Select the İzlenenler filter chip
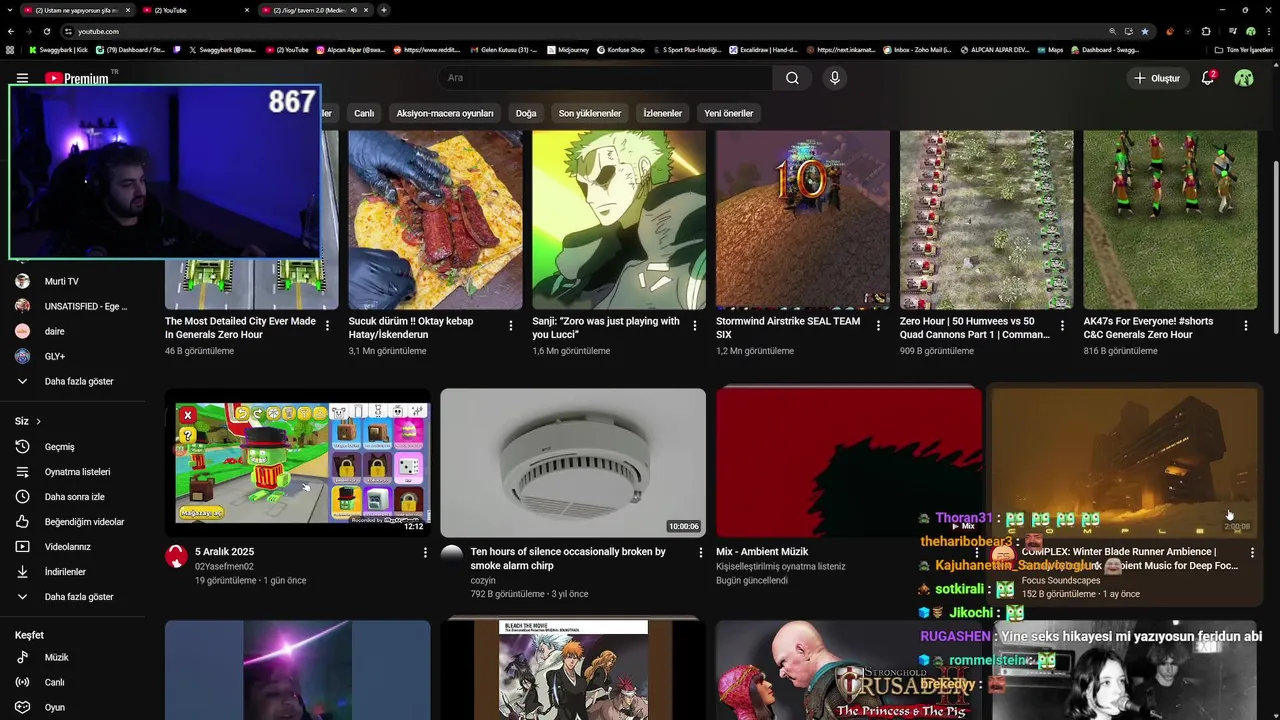This screenshot has height=720, width=1280. pyautogui.click(x=662, y=113)
